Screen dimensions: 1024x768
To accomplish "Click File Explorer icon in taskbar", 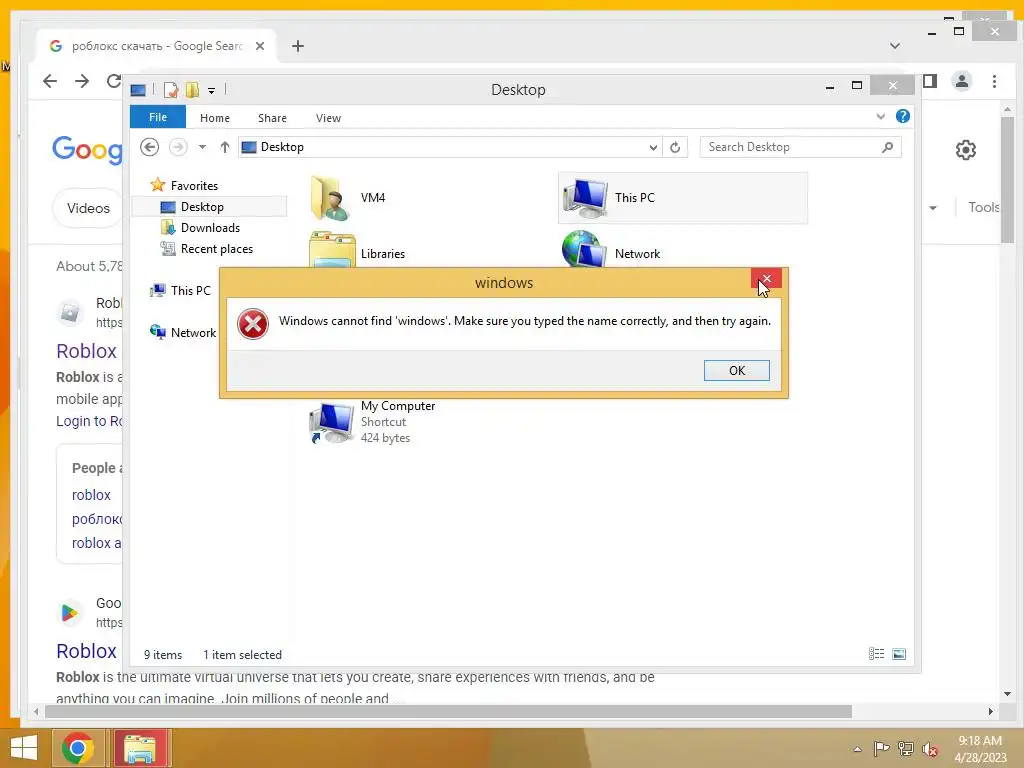I will 140,748.
